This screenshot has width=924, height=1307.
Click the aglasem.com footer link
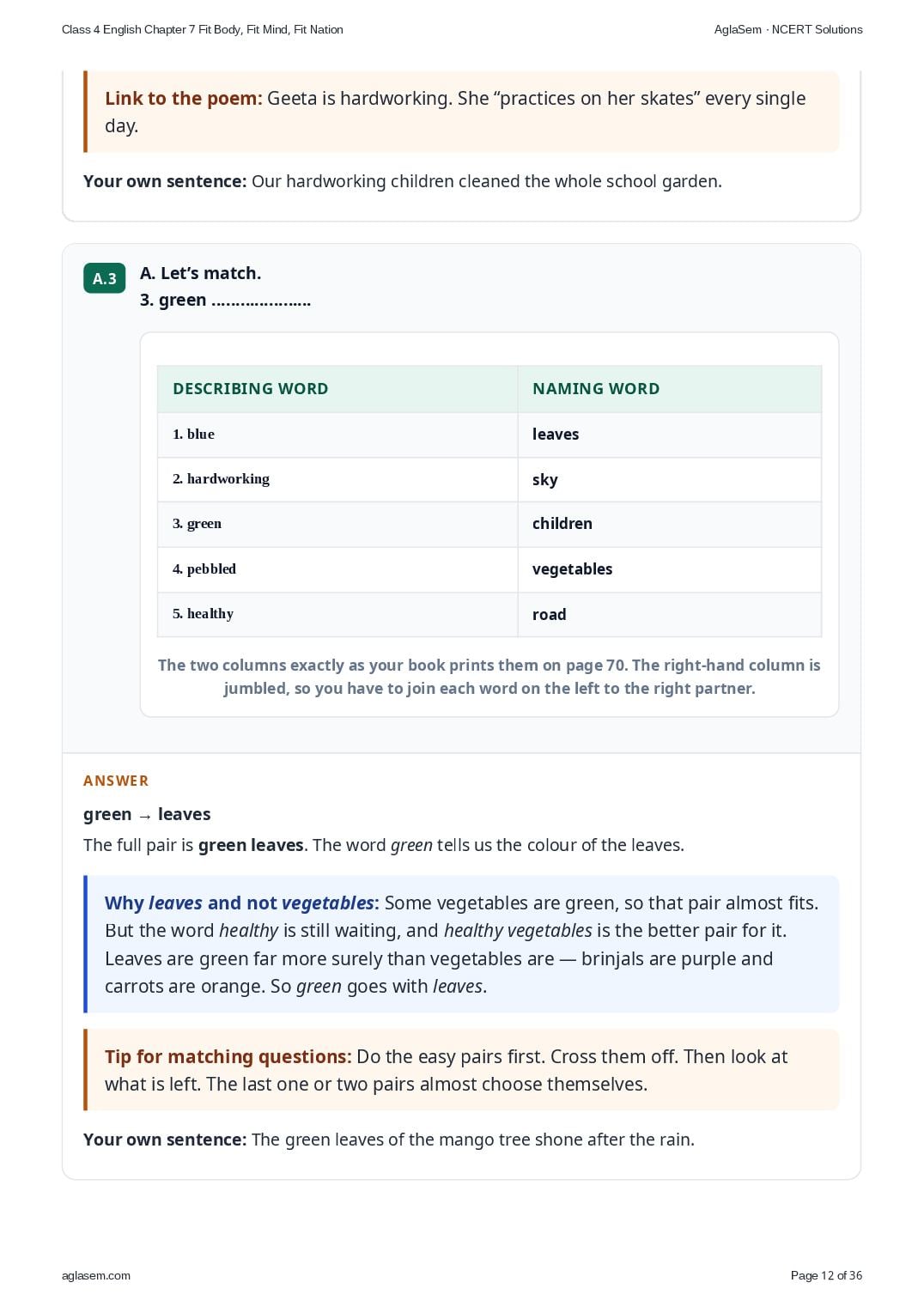(96, 1275)
